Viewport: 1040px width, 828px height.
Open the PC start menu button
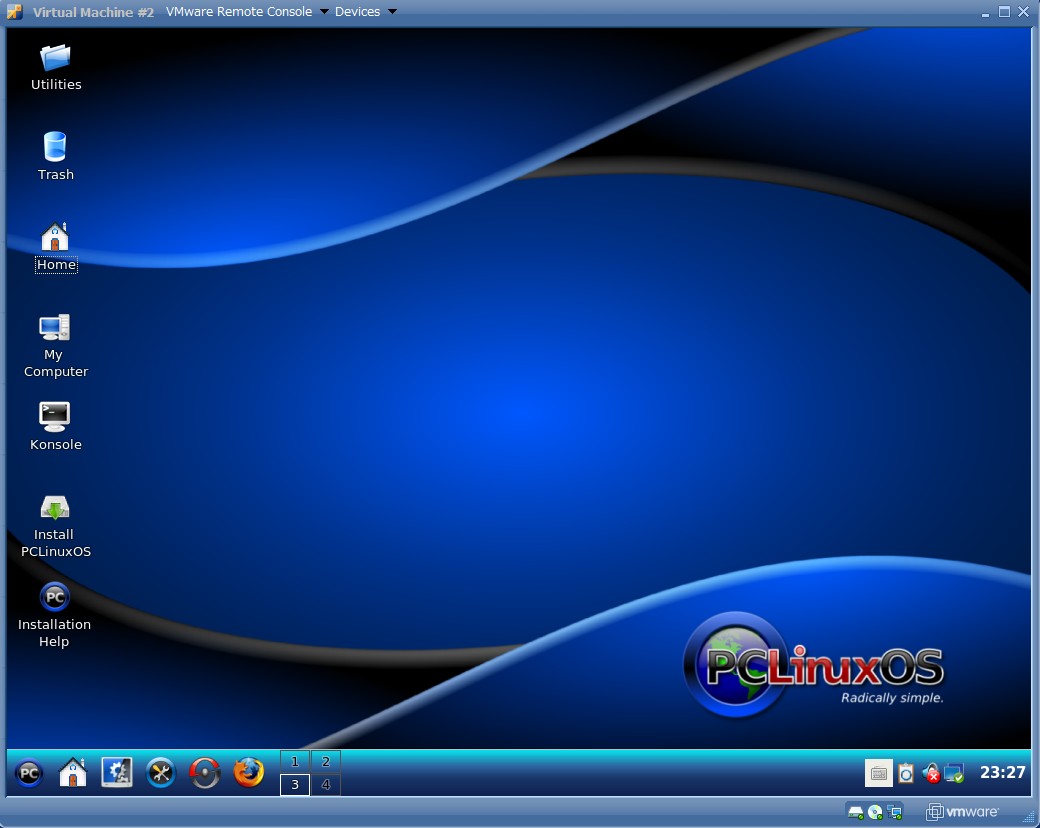[29, 773]
